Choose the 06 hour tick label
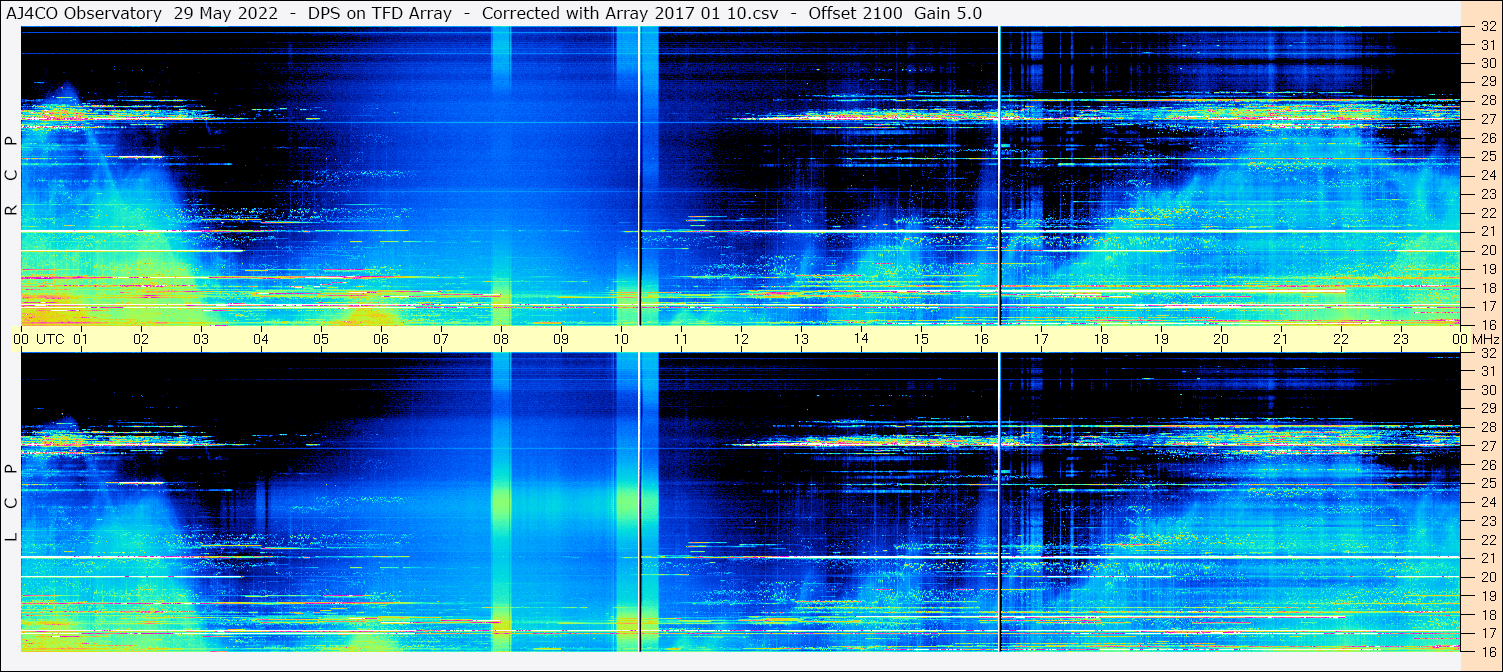This screenshot has height=672, width=1503. [381, 339]
